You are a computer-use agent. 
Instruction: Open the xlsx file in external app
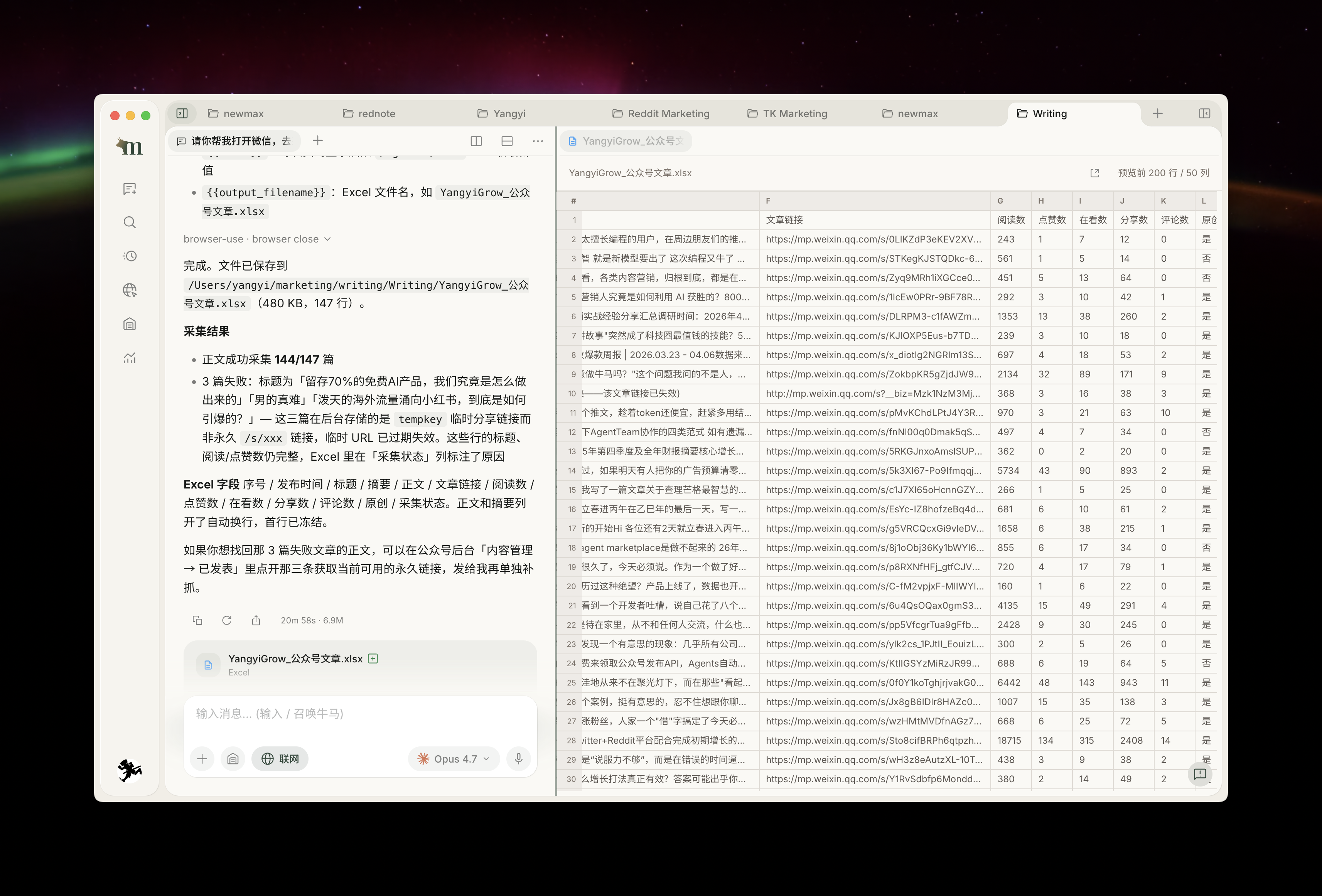point(1094,173)
